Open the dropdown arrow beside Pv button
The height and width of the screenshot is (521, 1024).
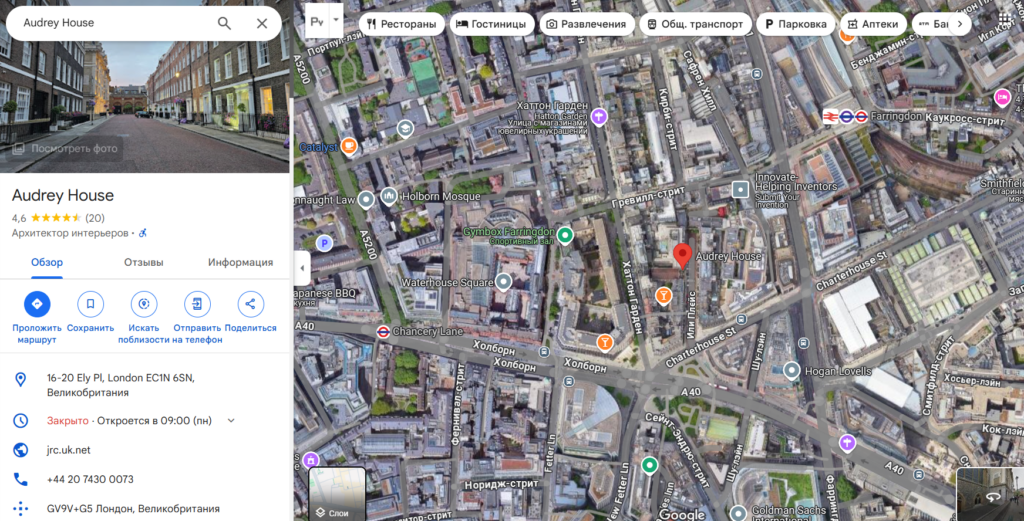[x=336, y=21]
